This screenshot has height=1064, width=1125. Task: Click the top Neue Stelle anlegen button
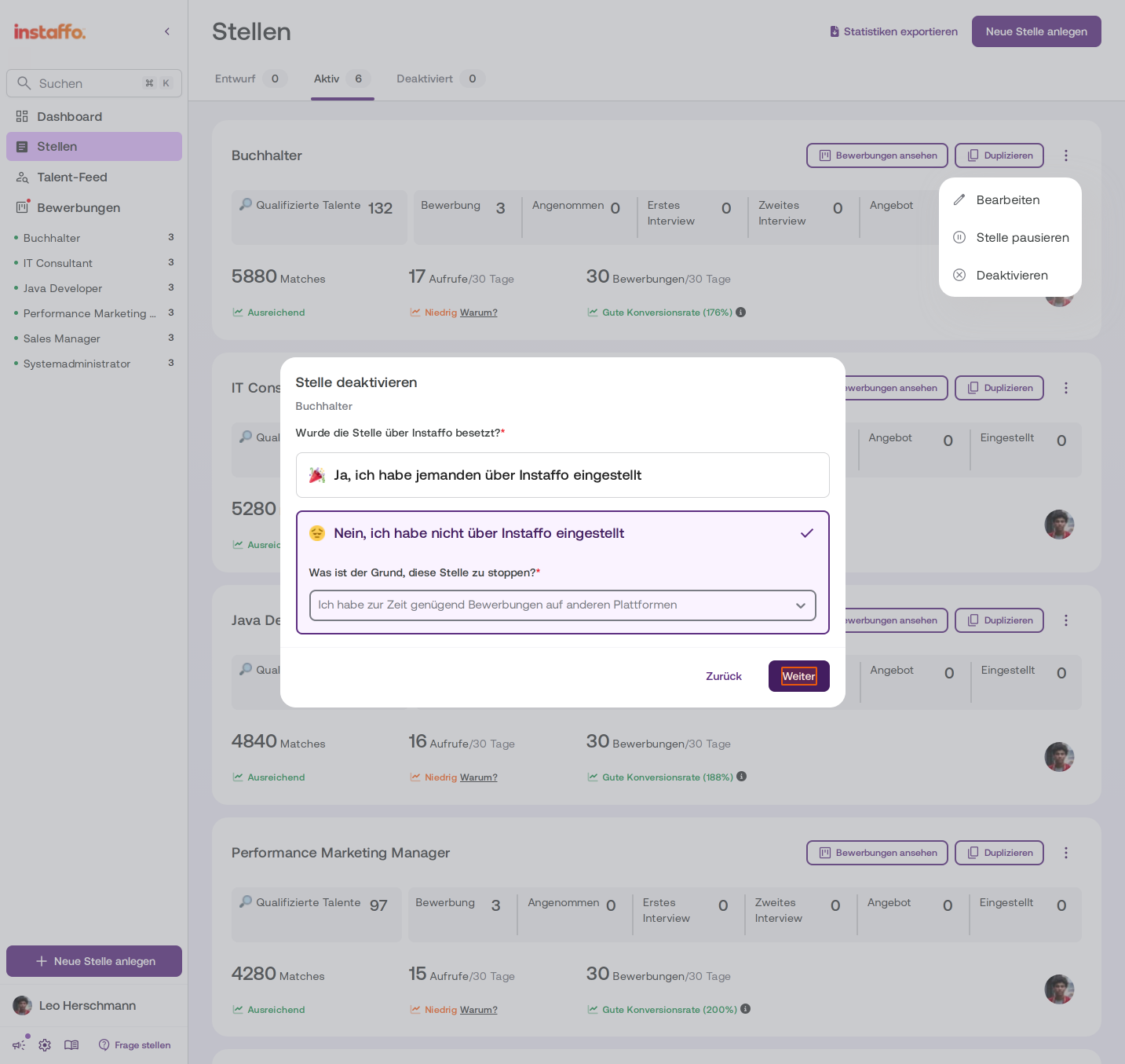[1036, 31]
